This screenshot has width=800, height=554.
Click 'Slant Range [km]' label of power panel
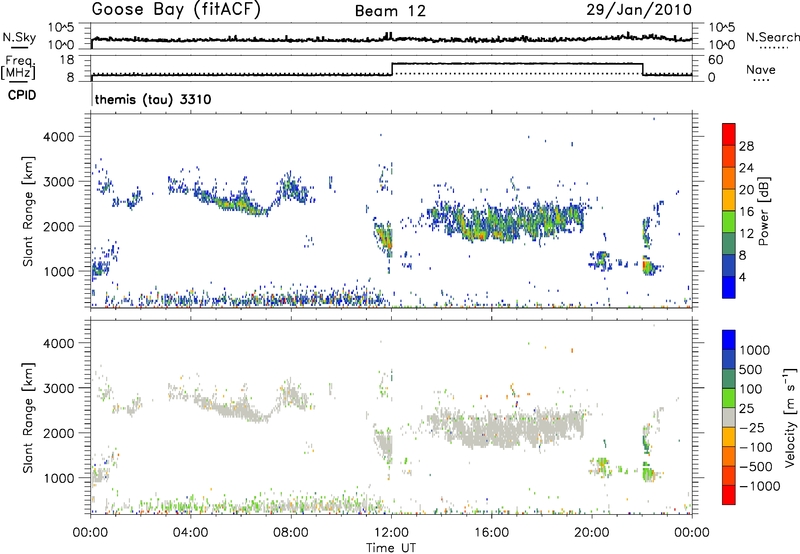28,211
